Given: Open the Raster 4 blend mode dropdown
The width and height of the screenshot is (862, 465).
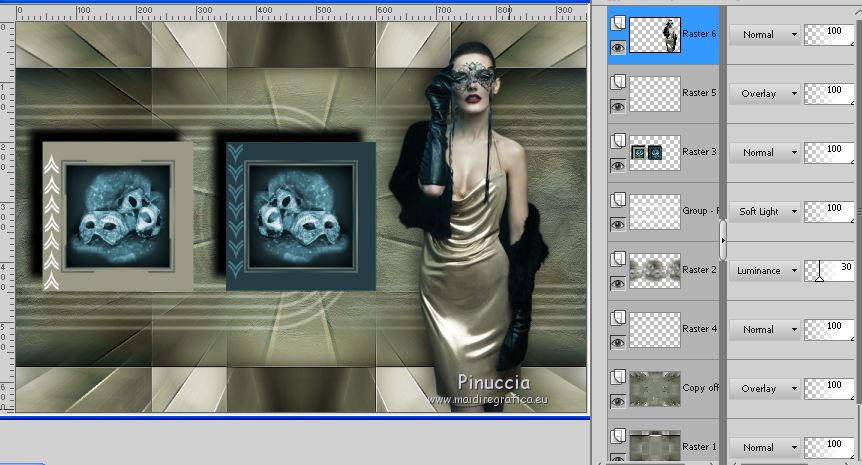Looking at the screenshot, I should (x=765, y=330).
